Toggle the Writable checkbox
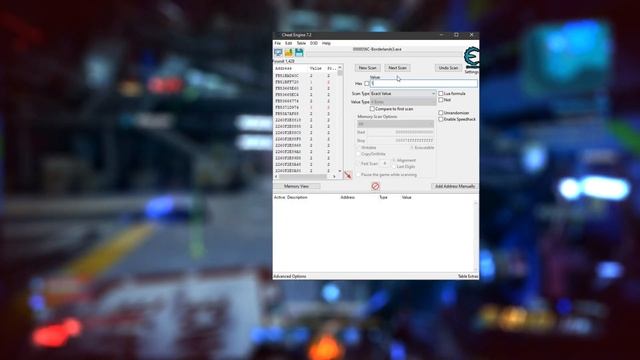The height and width of the screenshot is (360, 640). 359,147
